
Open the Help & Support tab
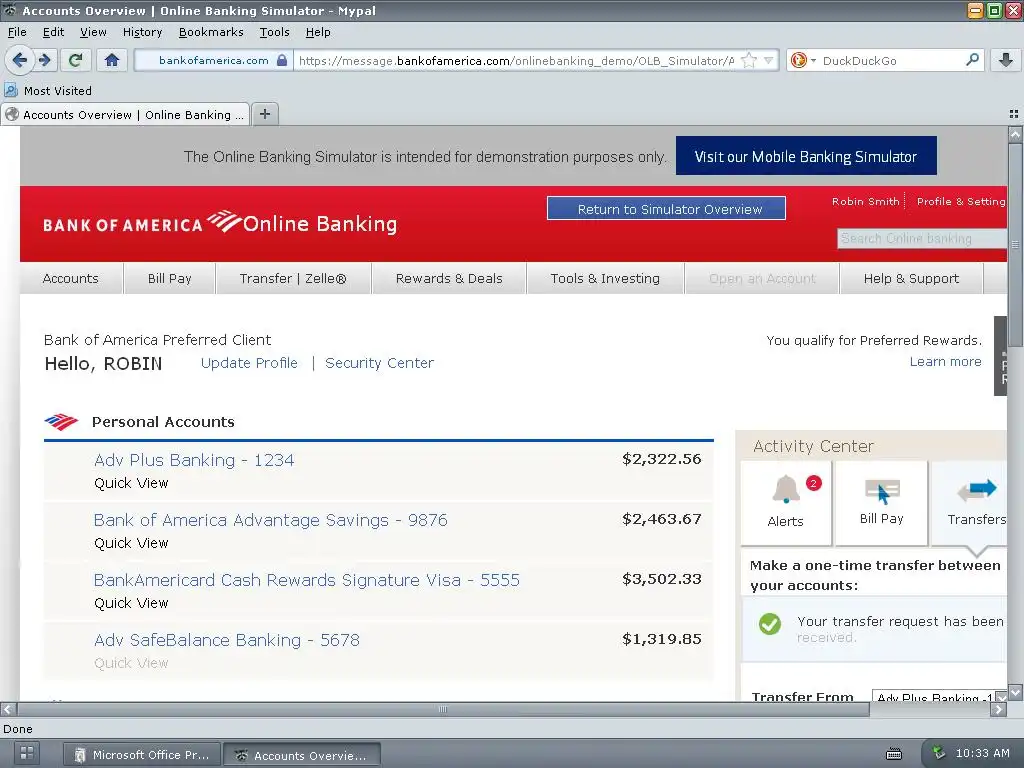[911, 278]
